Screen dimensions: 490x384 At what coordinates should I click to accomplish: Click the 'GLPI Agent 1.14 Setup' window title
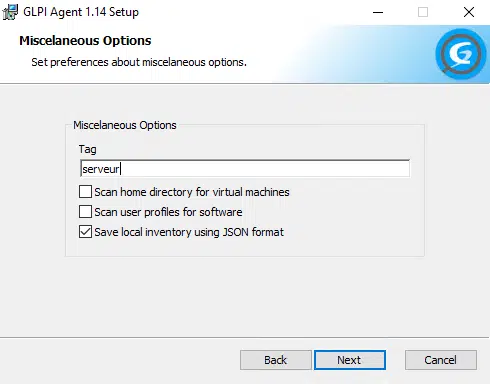[81, 12]
